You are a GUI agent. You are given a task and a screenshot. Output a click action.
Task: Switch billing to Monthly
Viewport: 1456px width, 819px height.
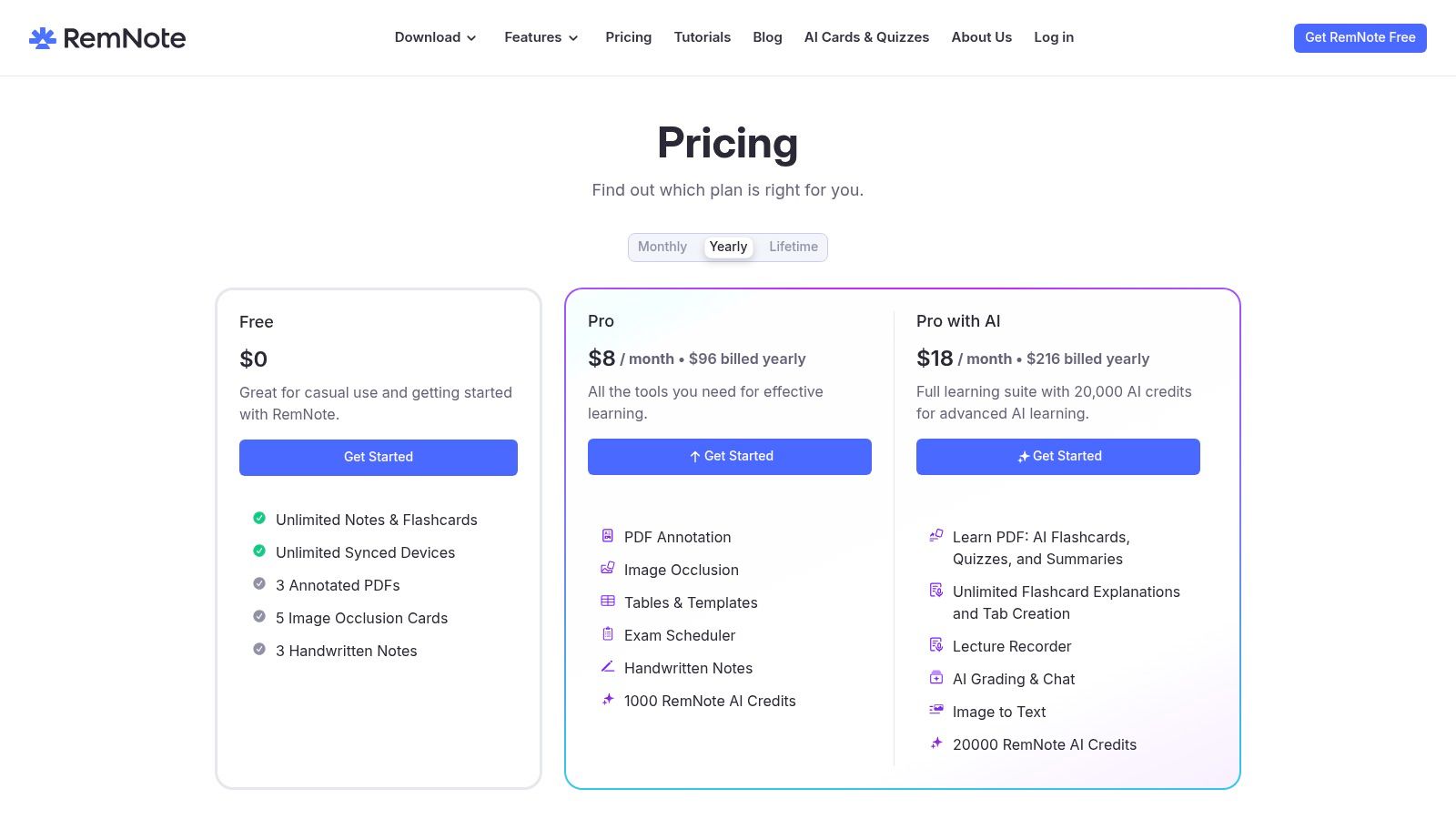662,247
